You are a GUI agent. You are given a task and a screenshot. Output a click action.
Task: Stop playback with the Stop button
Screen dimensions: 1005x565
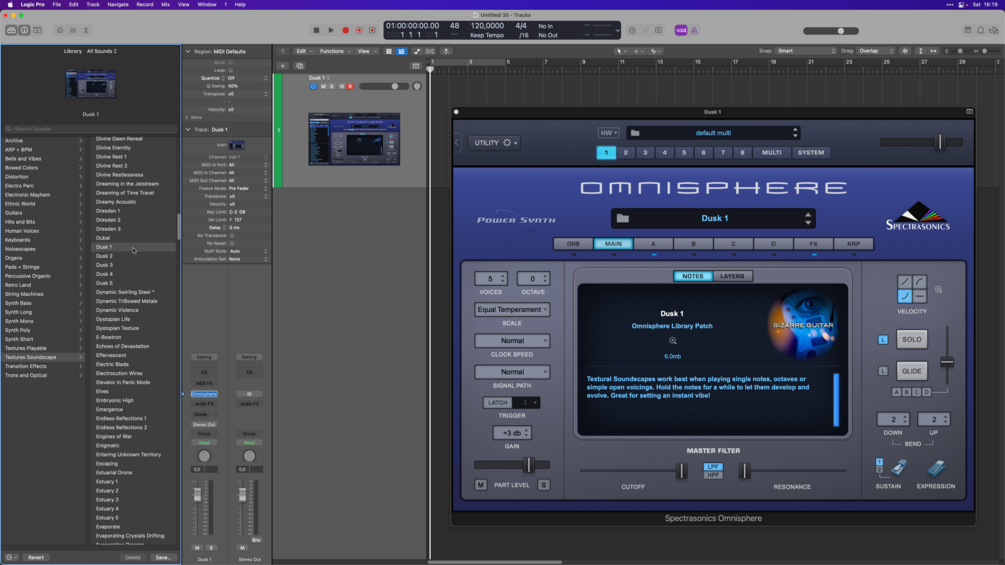pyautogui.click(x=316, y=30)
